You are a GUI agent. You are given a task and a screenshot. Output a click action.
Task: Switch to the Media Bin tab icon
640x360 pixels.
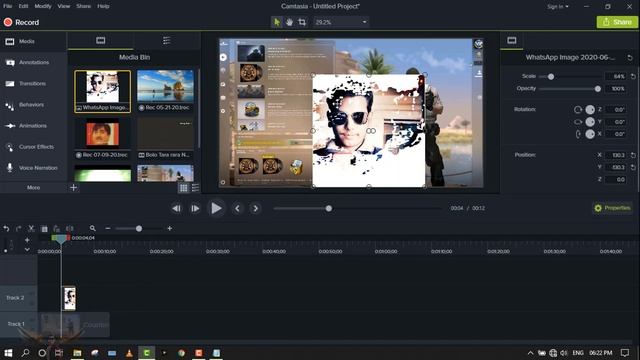100,40
